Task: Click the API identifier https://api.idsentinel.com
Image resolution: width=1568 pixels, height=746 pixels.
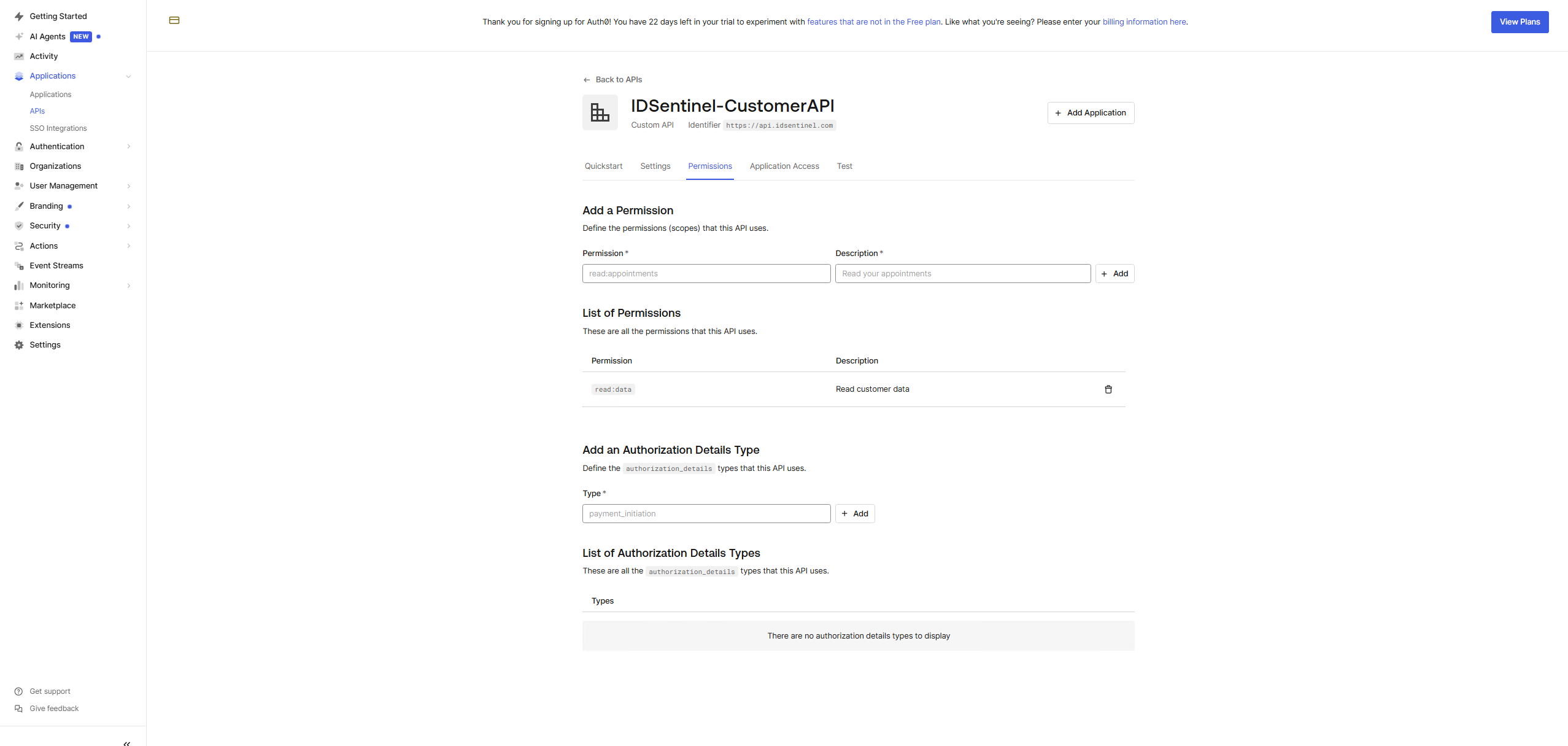Action: pos(779,125)
